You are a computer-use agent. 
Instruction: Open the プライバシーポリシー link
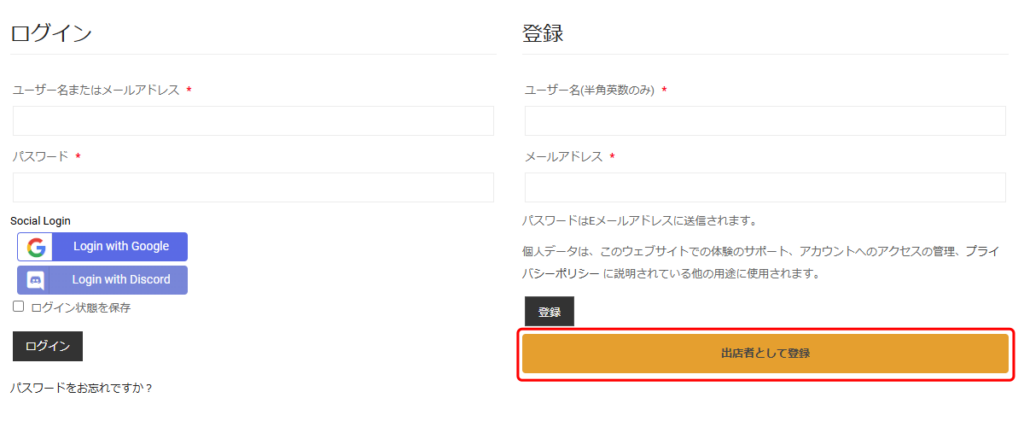(561, 273)
